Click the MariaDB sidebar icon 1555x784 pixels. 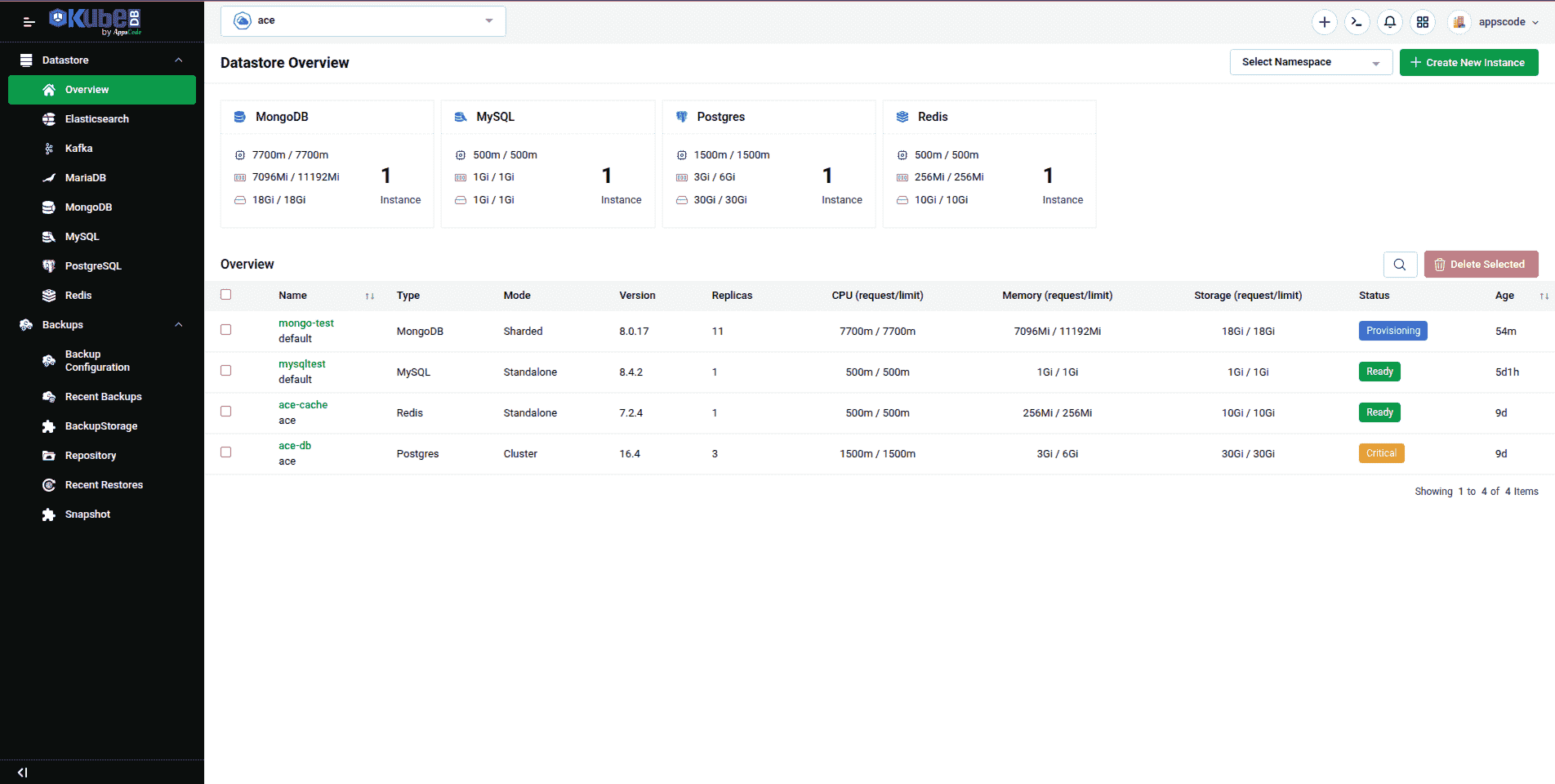[x=49, y=178]
